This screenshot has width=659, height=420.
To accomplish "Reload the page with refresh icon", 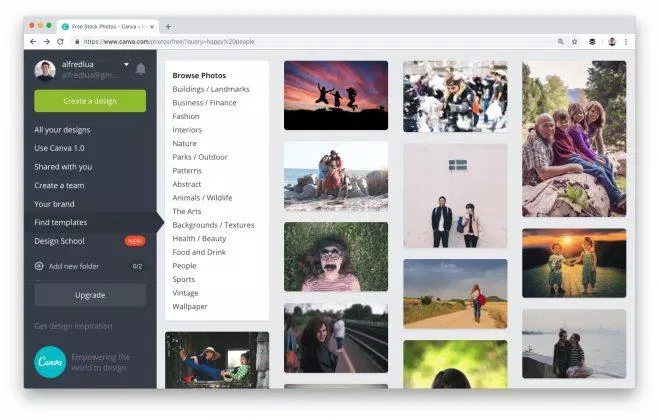I will tap(60, 42).
